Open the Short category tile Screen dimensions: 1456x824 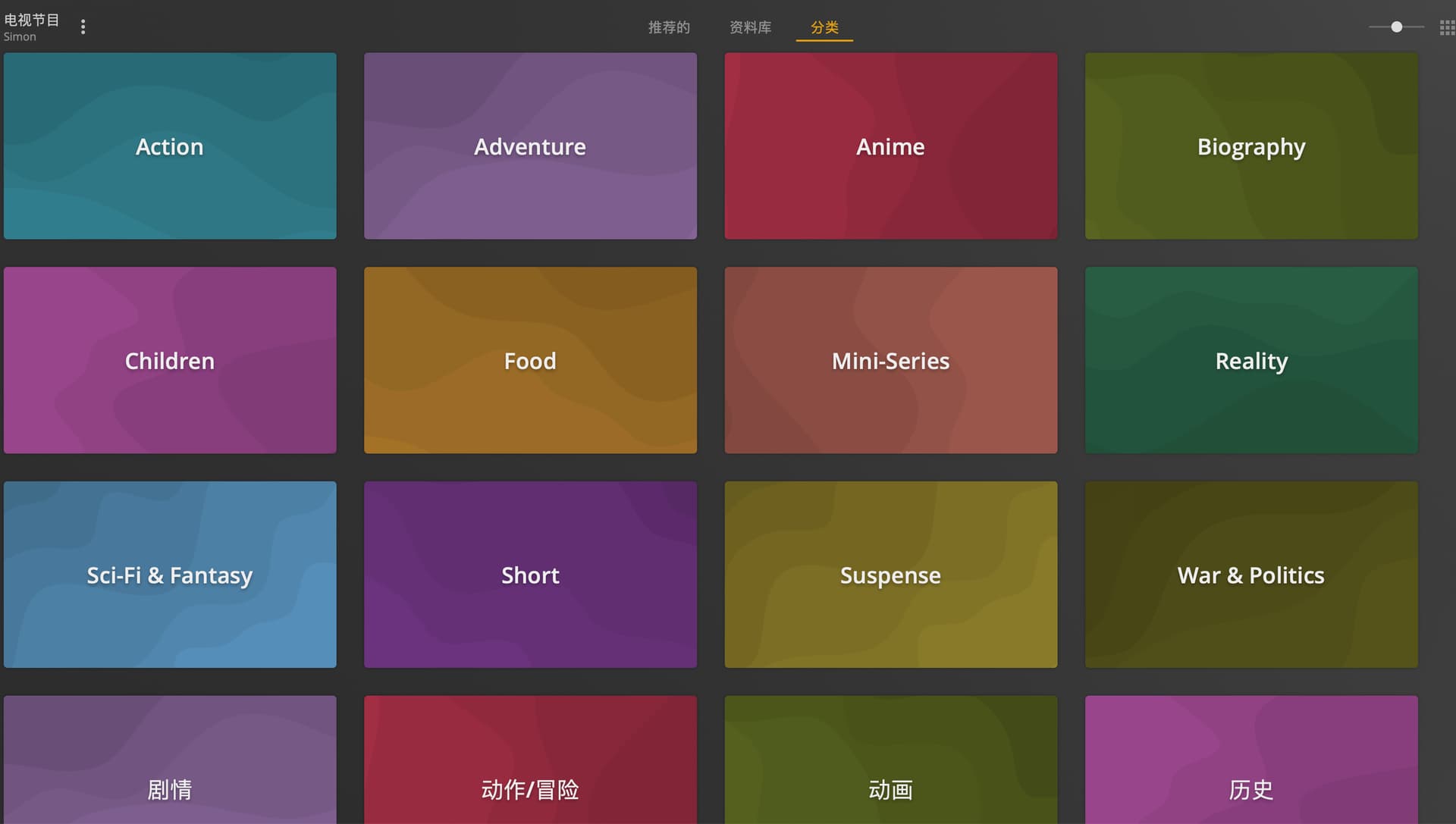coord(530,575)
